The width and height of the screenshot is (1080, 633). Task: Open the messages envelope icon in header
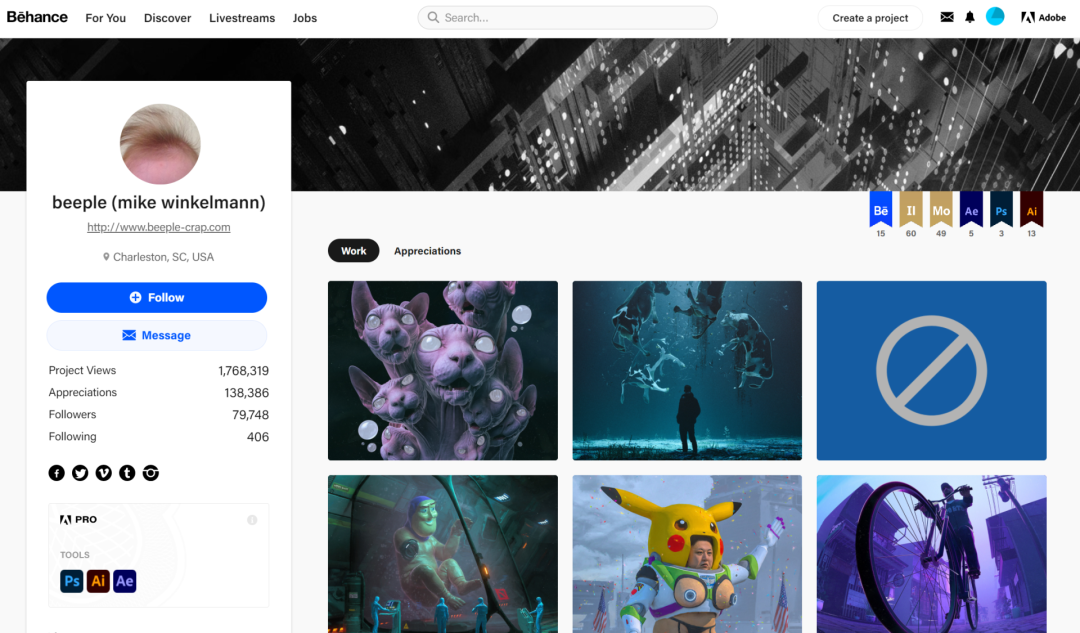pos(947,17)
